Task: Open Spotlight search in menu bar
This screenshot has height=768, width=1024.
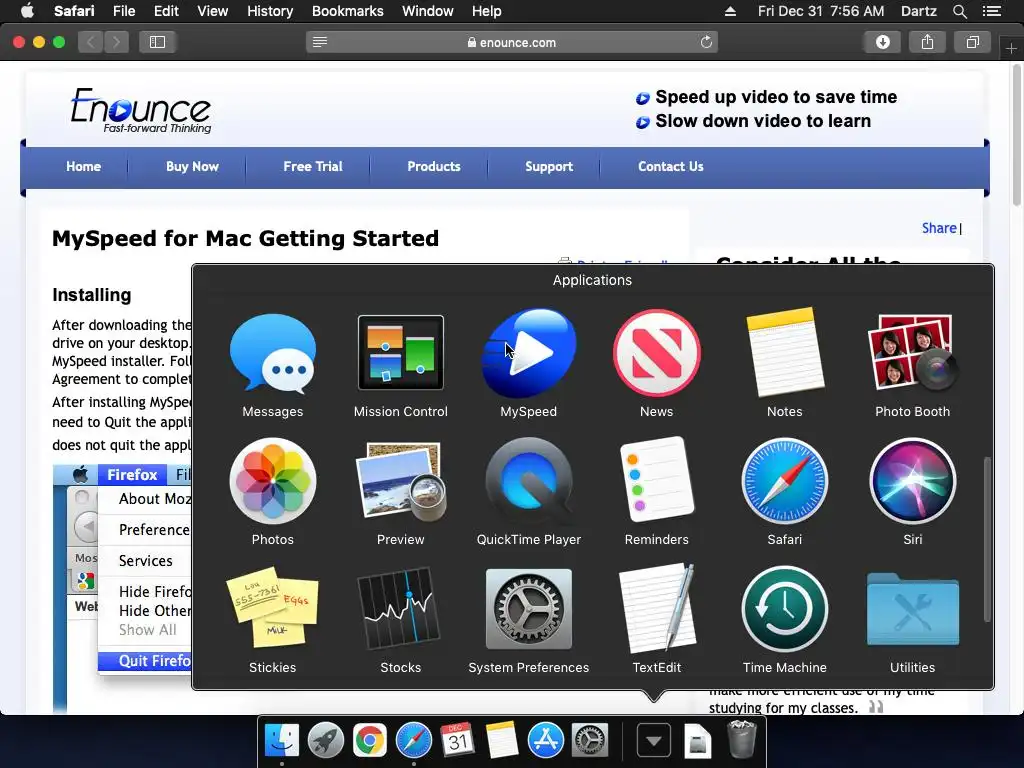Action: pyautogui.click(x=959, y=11)
